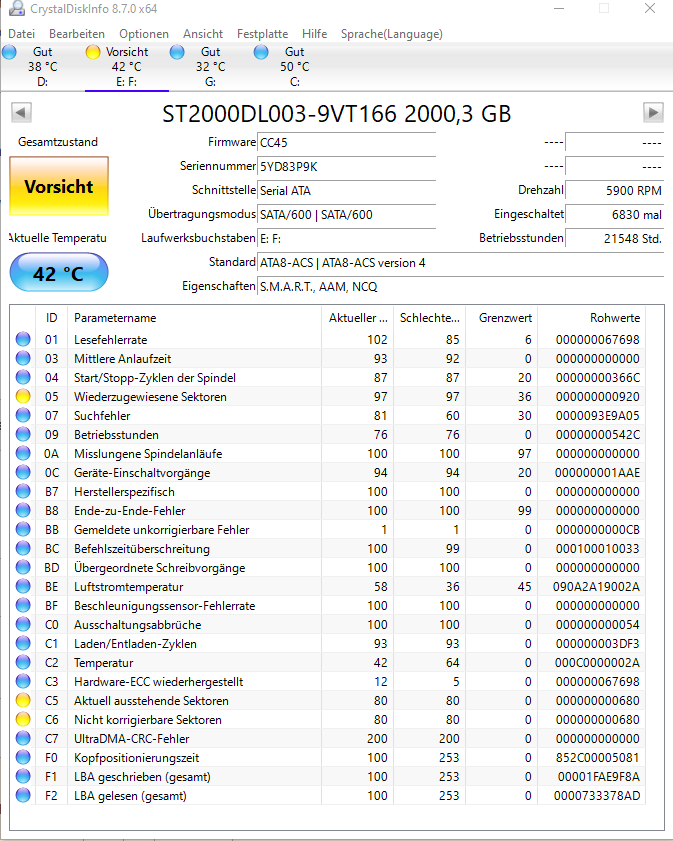Viewport: 673px width, 841px height.
Task: Click the blue orb beside Suchfehler
Action: coord(23,415)
